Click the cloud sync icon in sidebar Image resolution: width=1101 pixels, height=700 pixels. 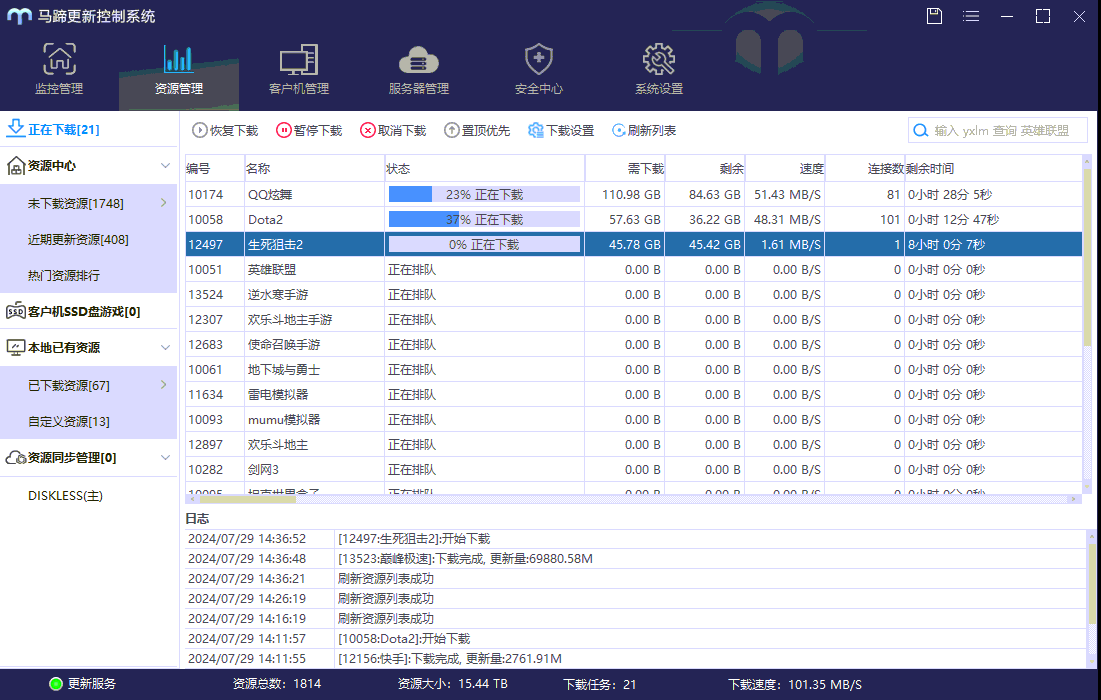click(15, 458)
